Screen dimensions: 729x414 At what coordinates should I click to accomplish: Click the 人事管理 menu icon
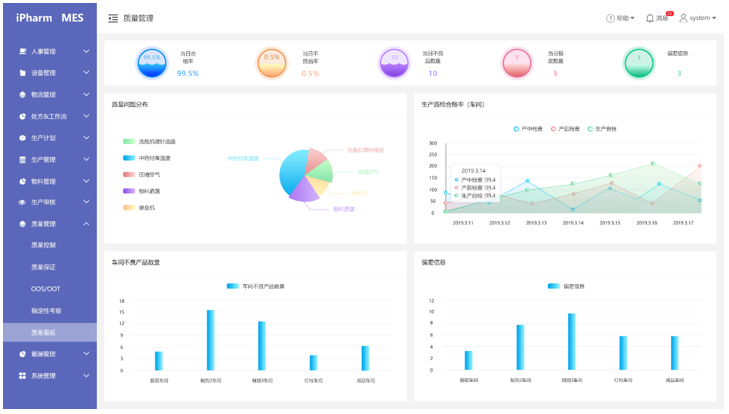tap(22, 51)
